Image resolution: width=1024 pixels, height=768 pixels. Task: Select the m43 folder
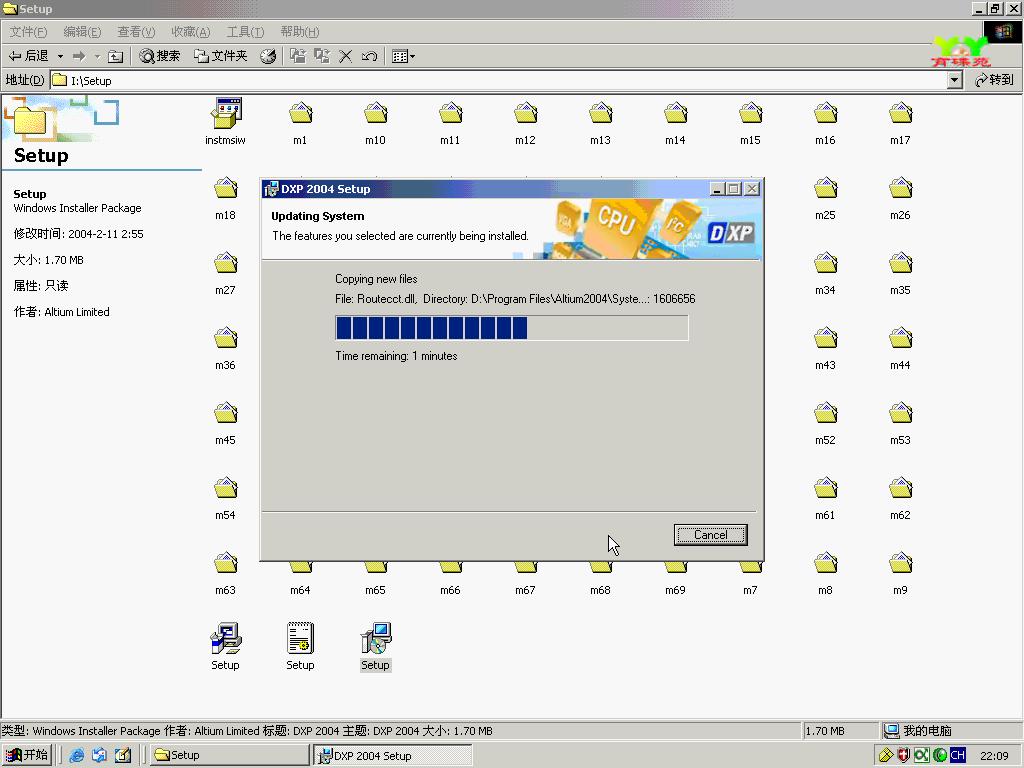[825, 347]
